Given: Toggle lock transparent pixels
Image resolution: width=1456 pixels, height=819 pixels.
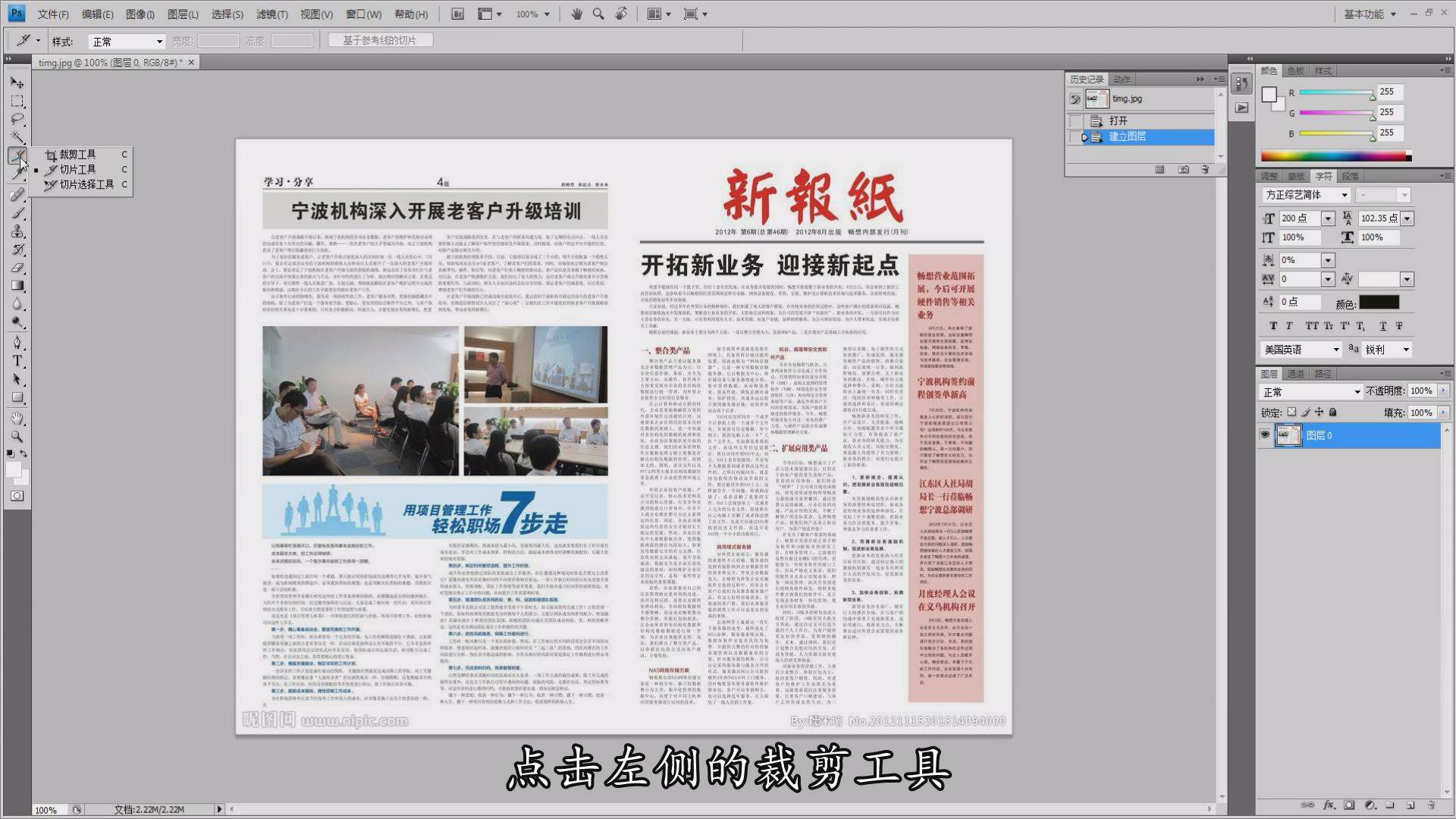Looking at the screenshot, I should tap(1291, 412).
